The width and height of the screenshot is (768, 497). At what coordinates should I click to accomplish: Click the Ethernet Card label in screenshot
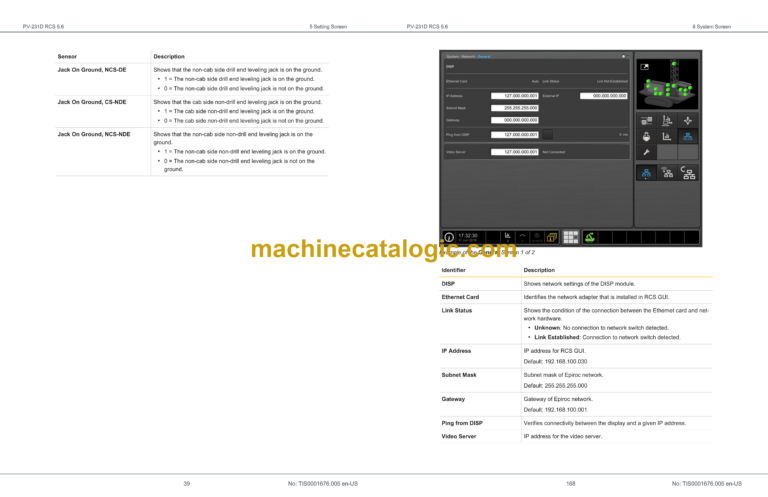point(456,81)
